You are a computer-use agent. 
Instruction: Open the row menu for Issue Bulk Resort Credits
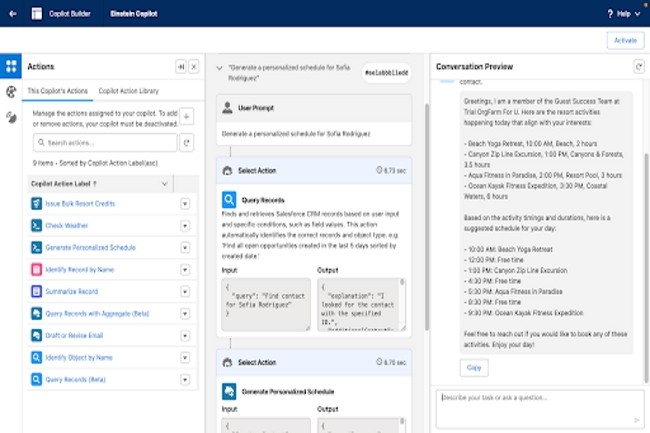[185, 204]
